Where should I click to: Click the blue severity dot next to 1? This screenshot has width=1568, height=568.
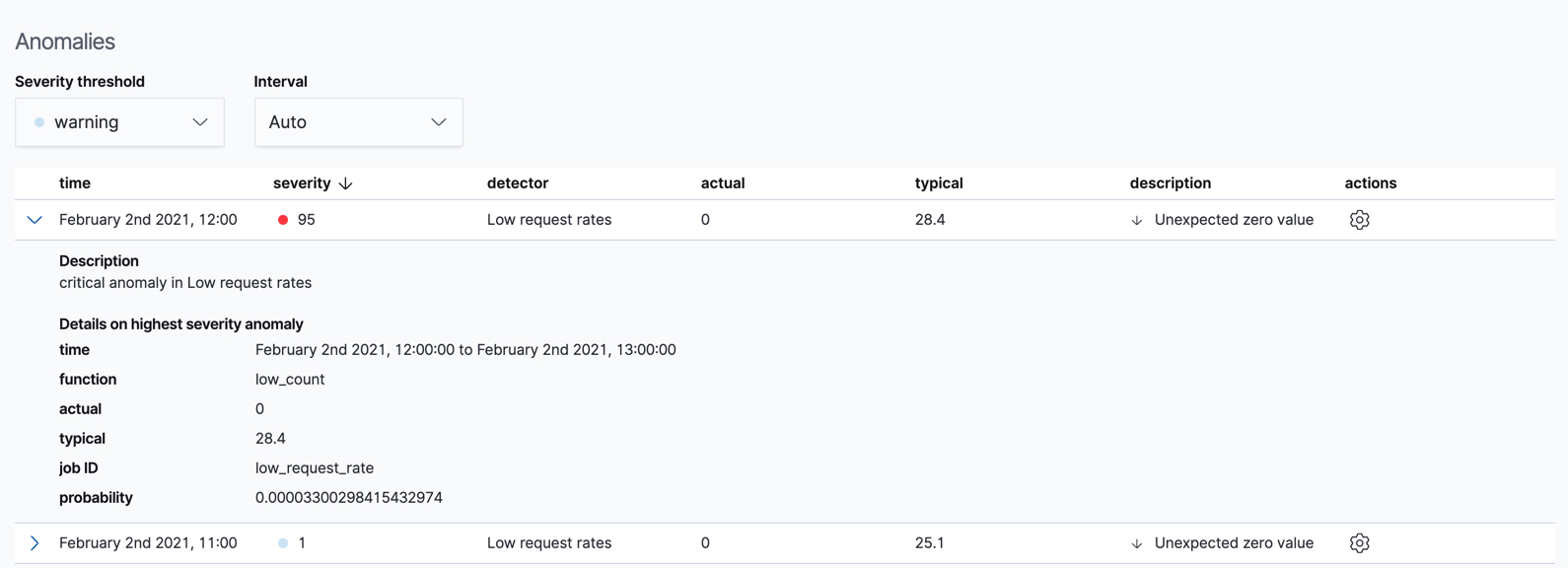coord(281,542)
